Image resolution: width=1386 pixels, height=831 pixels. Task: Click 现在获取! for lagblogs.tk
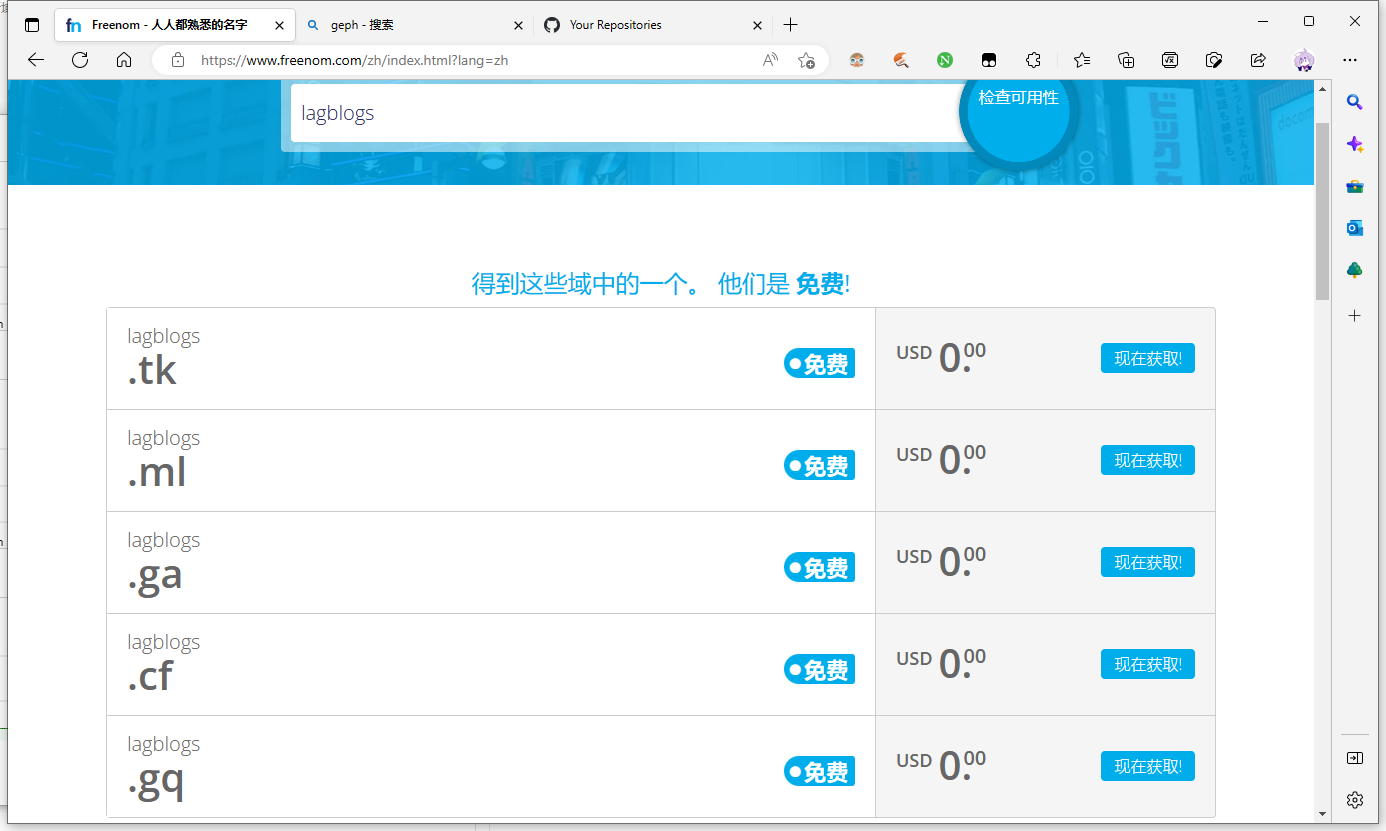(1147, 358)
